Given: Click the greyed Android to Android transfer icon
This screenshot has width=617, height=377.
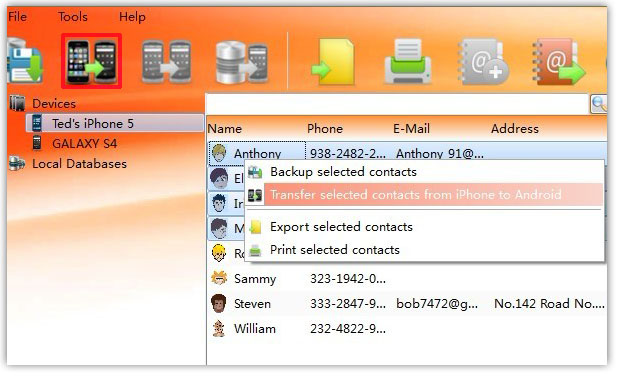Looking at the screenshot, I should tap(166, 62).
